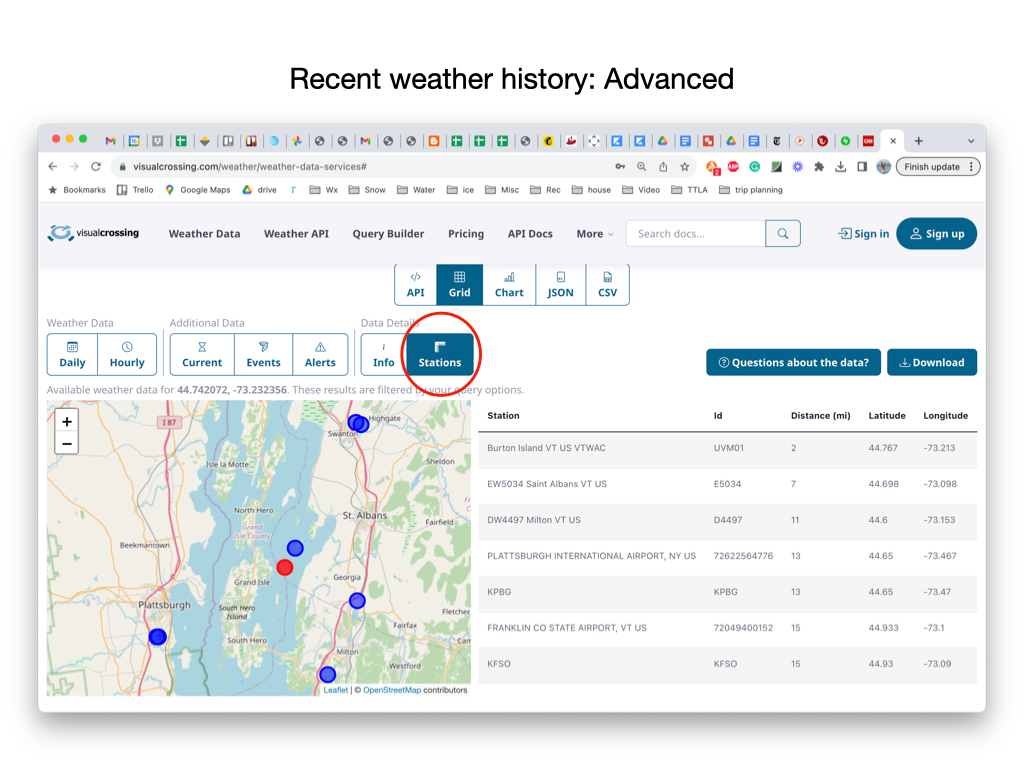Toggle the Alerts additional data
The image size is (1024, 768).
coord(320,354)
